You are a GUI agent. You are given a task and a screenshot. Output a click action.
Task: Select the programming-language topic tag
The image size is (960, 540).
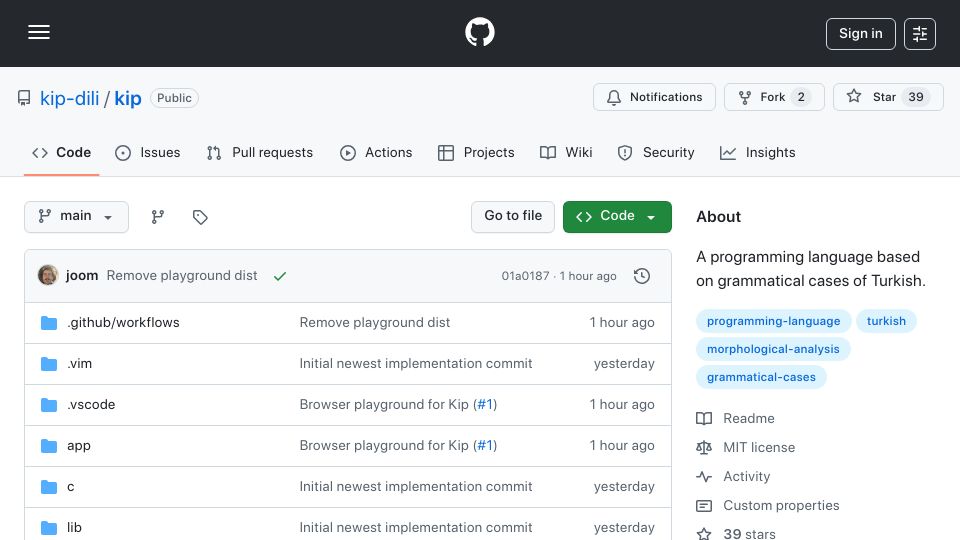click(x=773, y=321)
